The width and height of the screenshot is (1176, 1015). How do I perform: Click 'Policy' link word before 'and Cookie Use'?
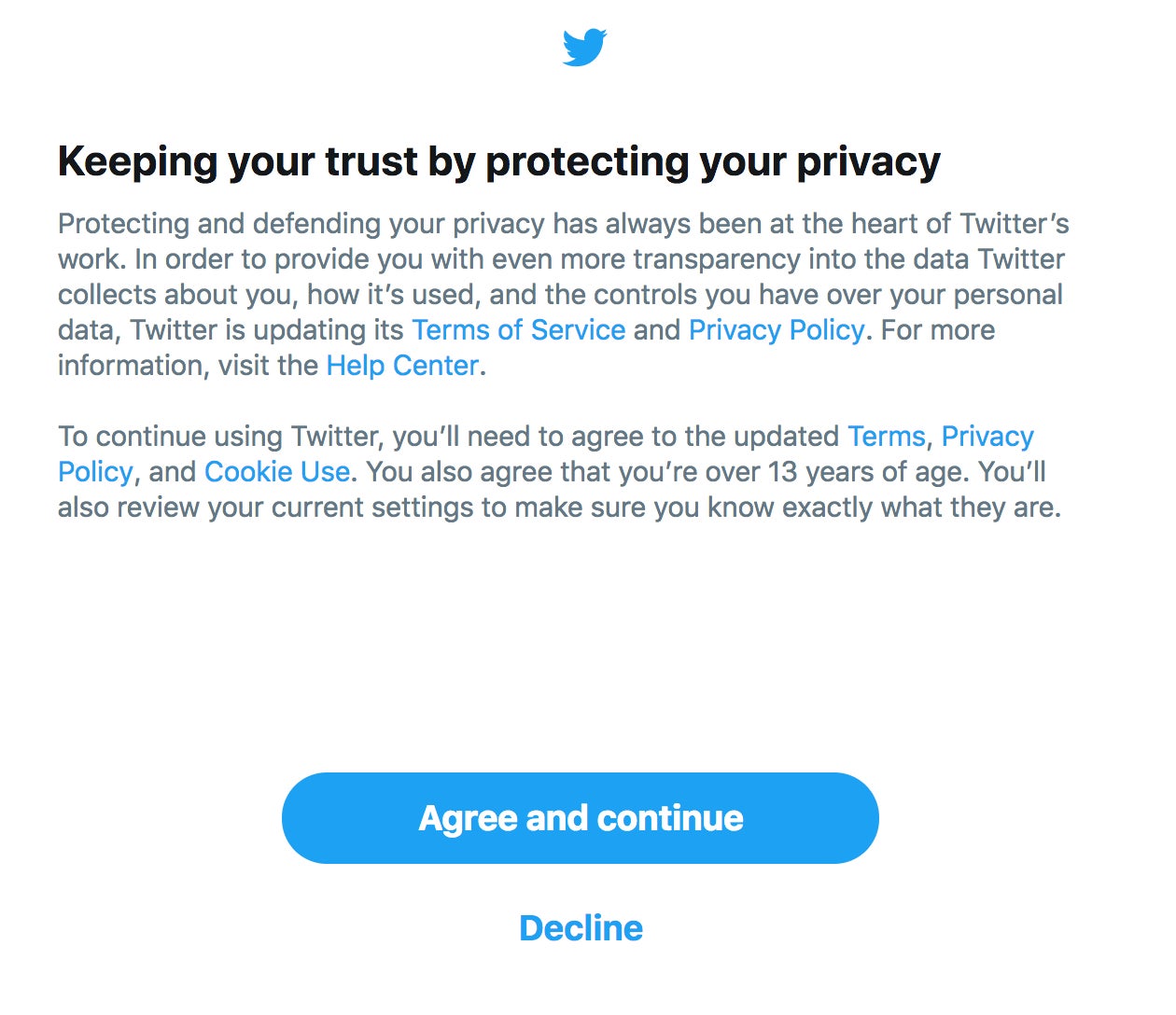click(x=95, y=472)
